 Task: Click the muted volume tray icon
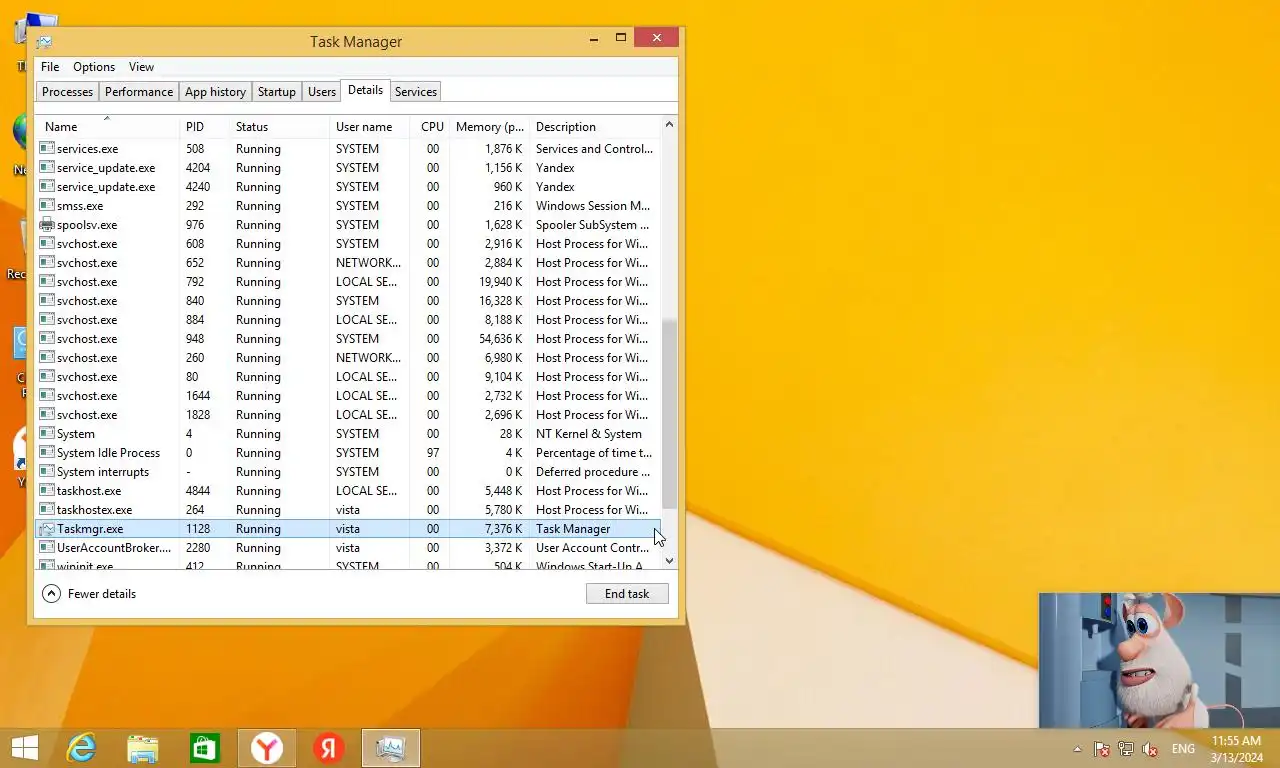click(1150, 749)
